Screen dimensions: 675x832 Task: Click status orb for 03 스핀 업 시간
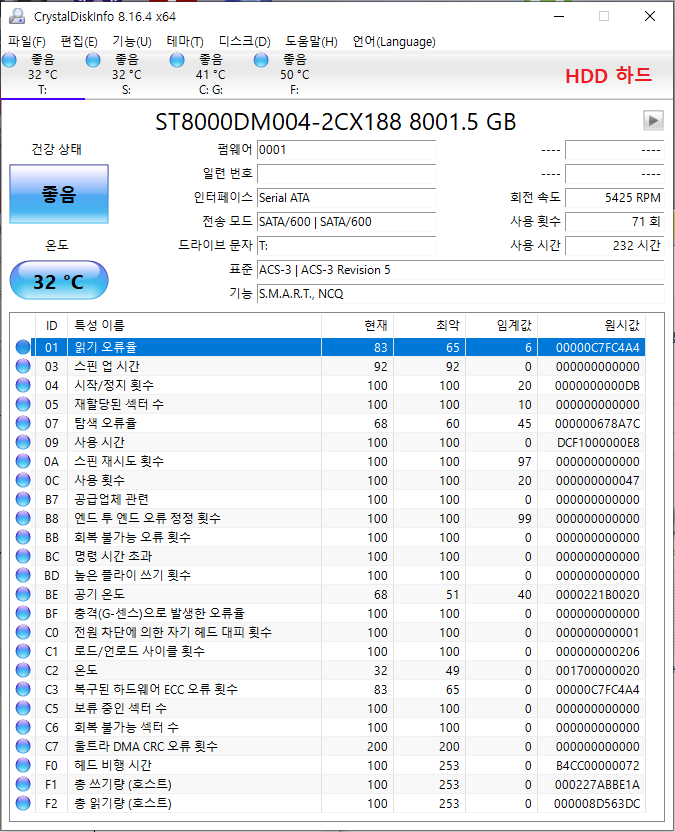point(23,366)
